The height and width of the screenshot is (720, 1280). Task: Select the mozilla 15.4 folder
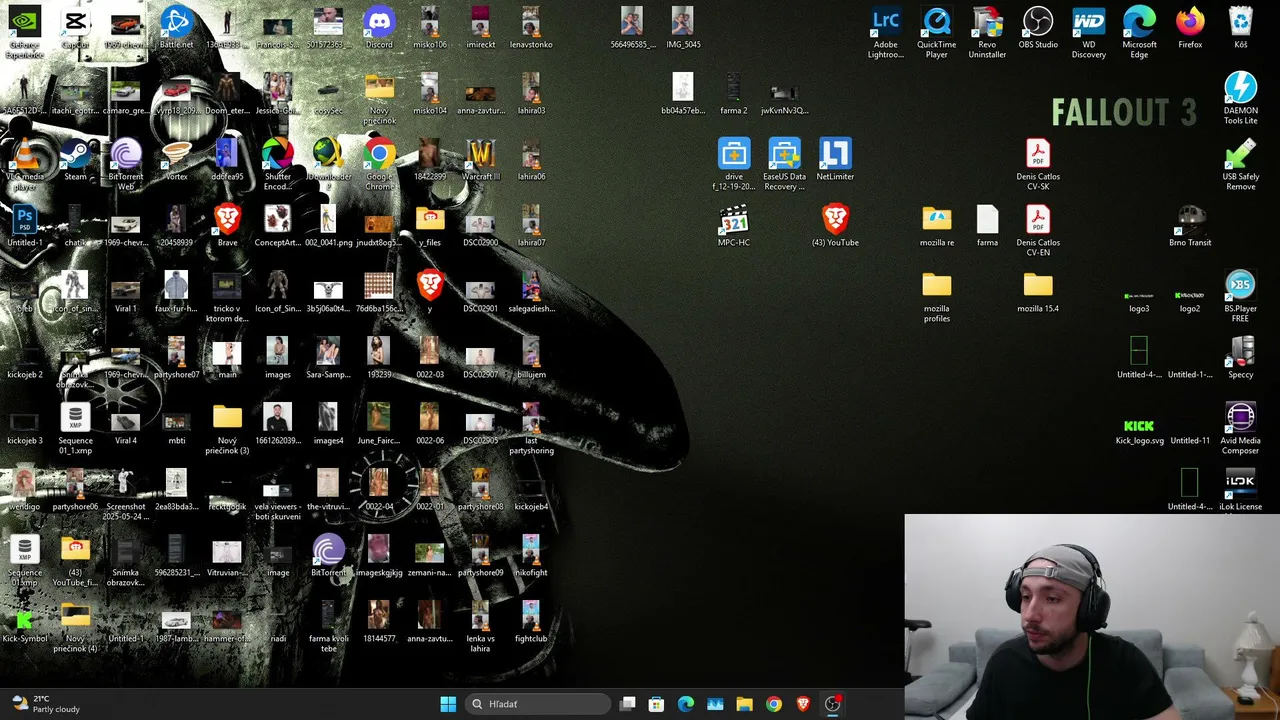tap(1038, 292)
